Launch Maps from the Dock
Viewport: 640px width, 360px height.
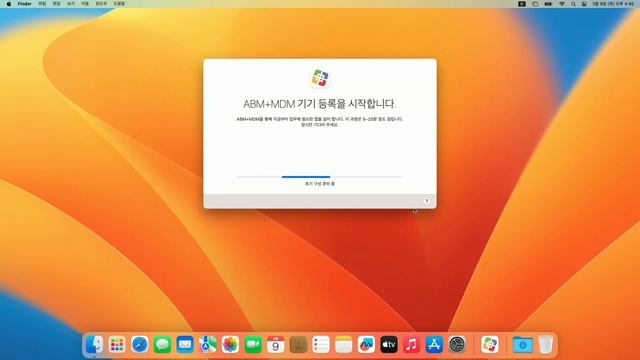pos(208,345)
